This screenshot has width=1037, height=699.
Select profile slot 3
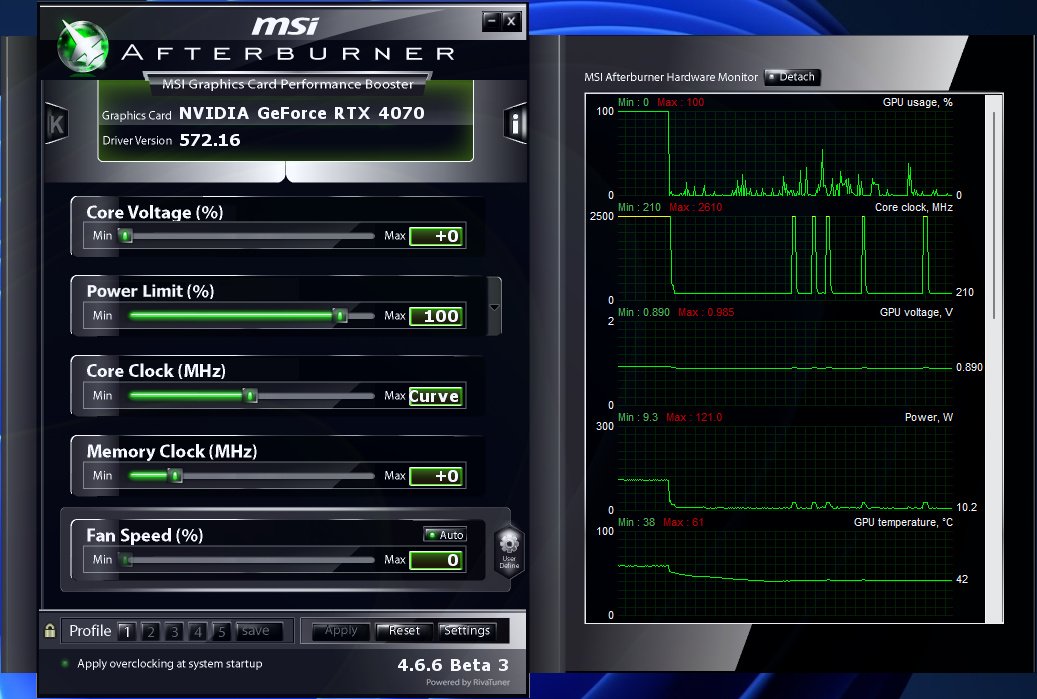coord(174,632)
